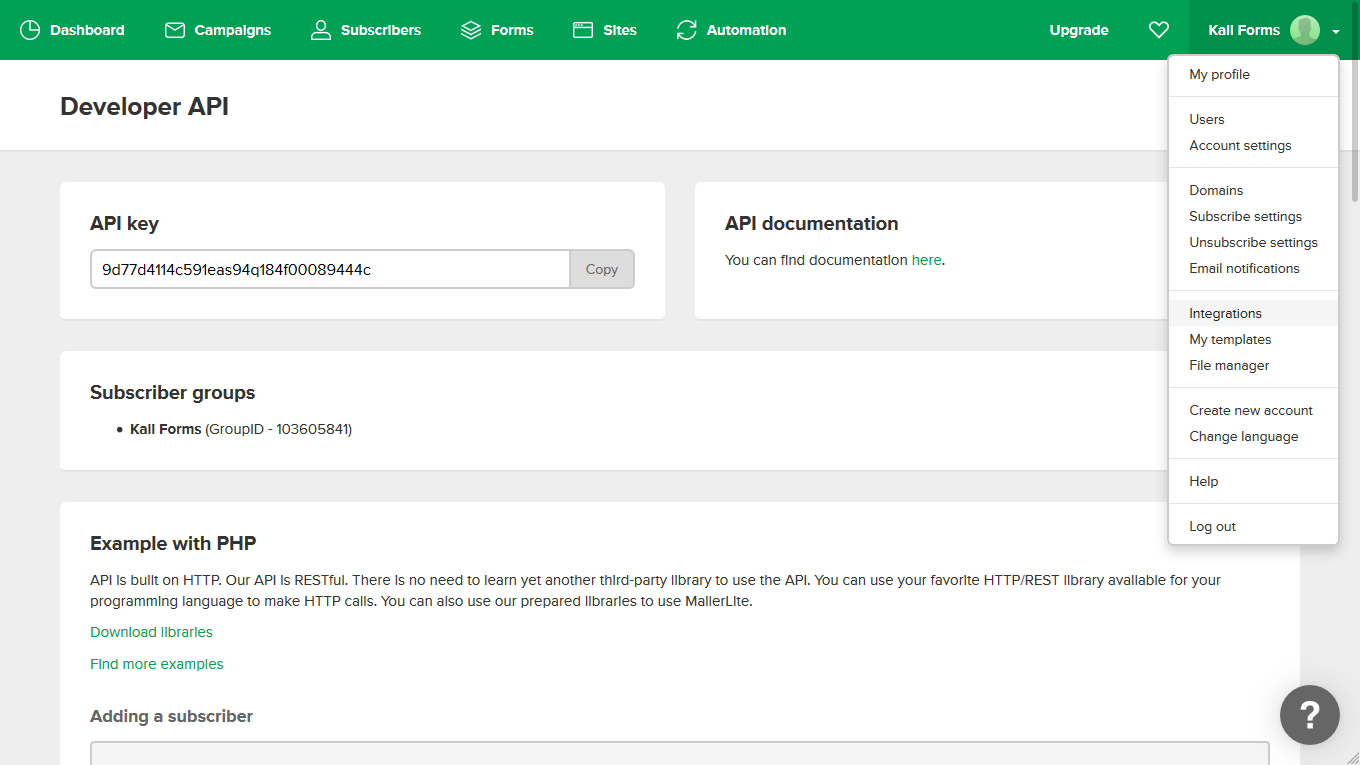1360x765 pixels.
Task: Click the Kali Forms profile avatar
Action: click(x=1305, y=30)
